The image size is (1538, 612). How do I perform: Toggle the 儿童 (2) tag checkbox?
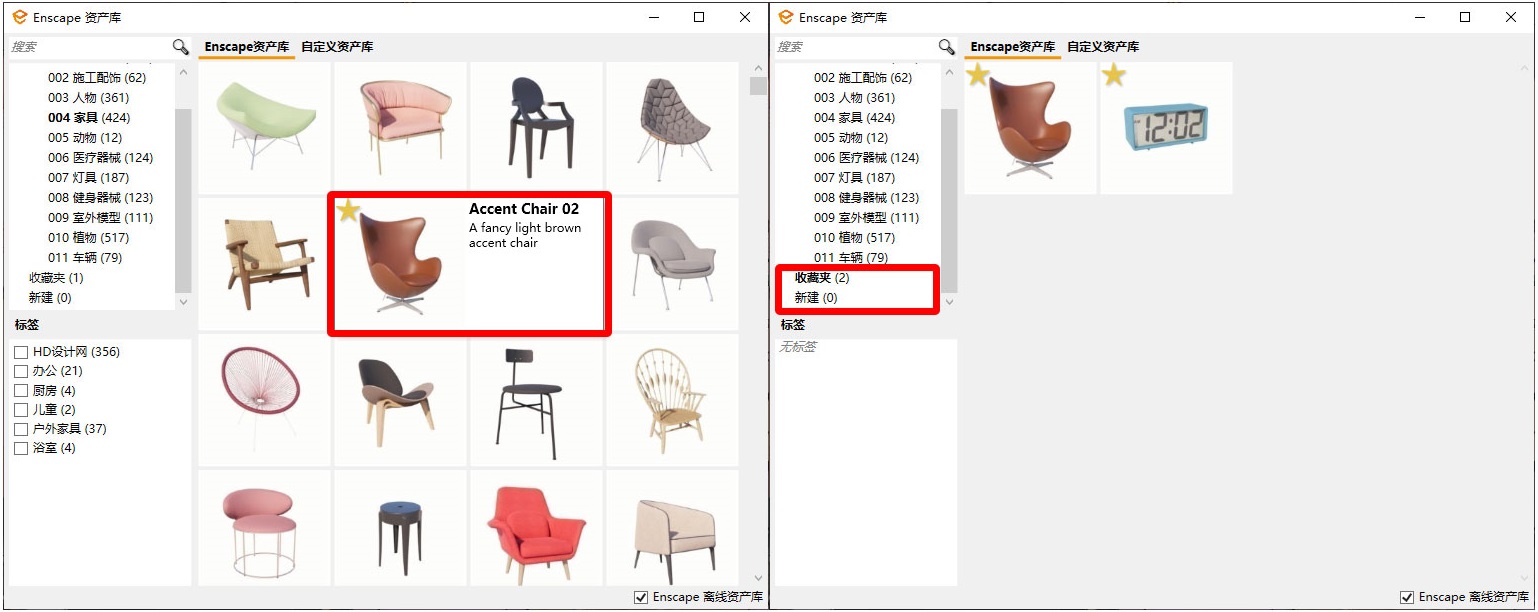pos(21,410)
